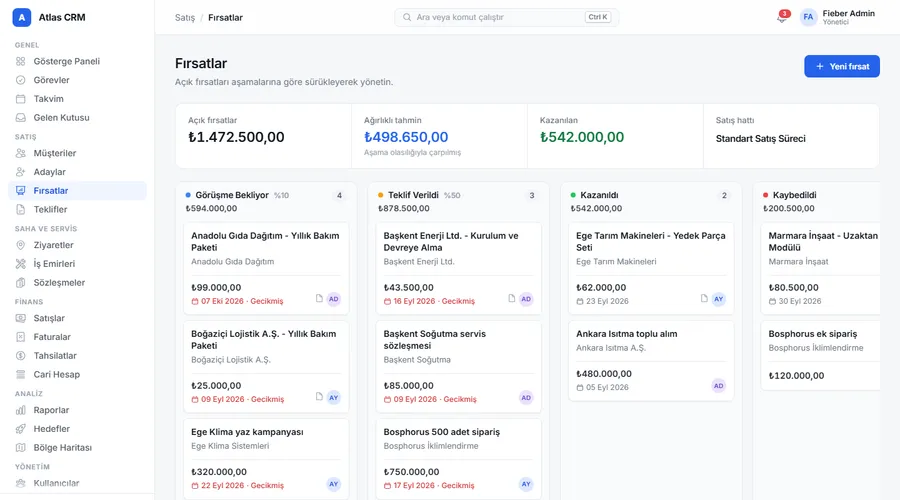Click Kazanıldı column header
900x500 pixels.
click(x=599, y=195)
